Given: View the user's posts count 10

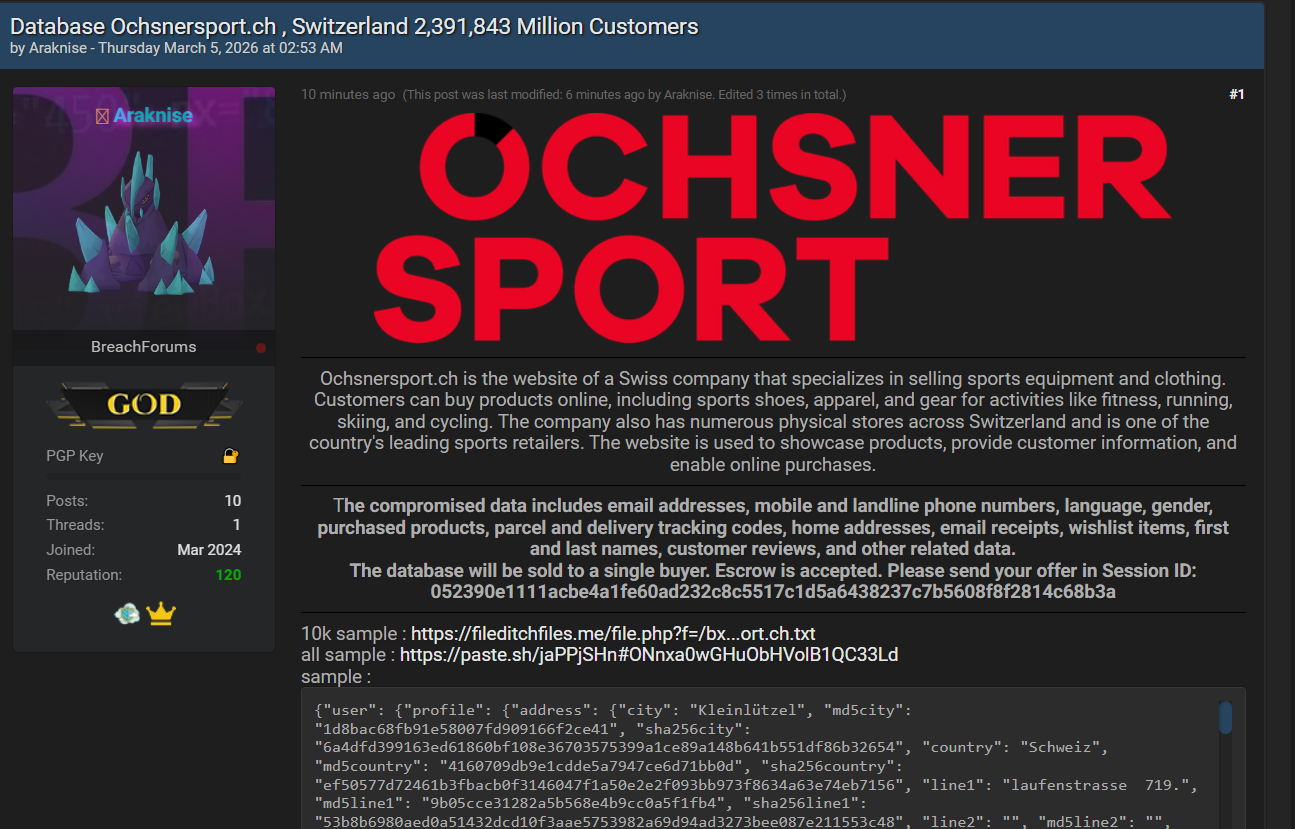Looking at the screenshot, I should coord(232,501).
